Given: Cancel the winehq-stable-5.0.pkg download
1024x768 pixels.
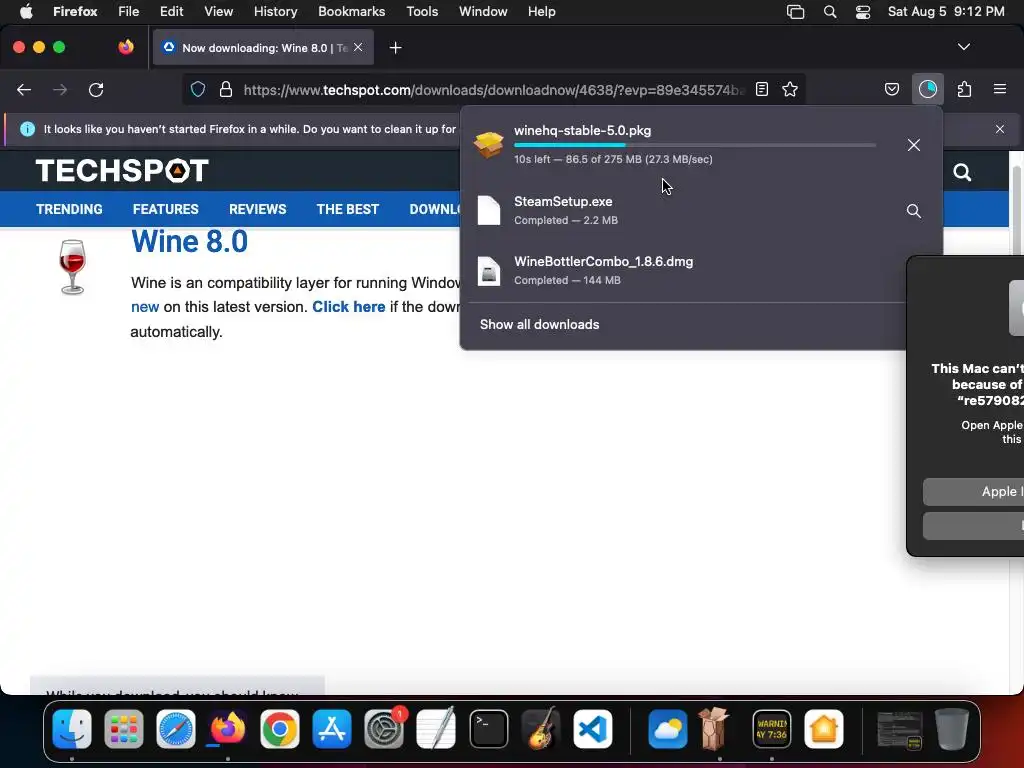Looking at the screenshot, I should tap(914, 145).
